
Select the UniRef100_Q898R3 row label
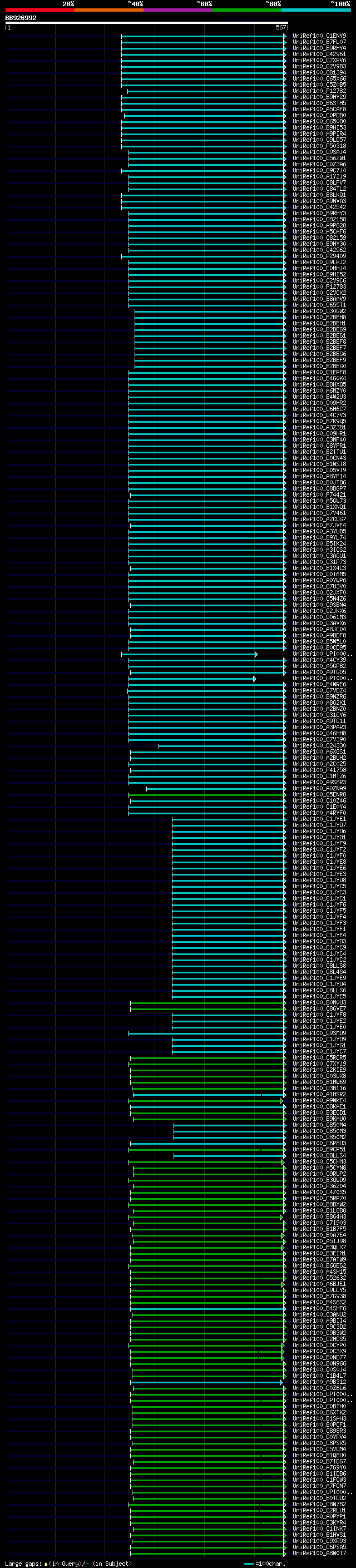(x=319, y=1431)
